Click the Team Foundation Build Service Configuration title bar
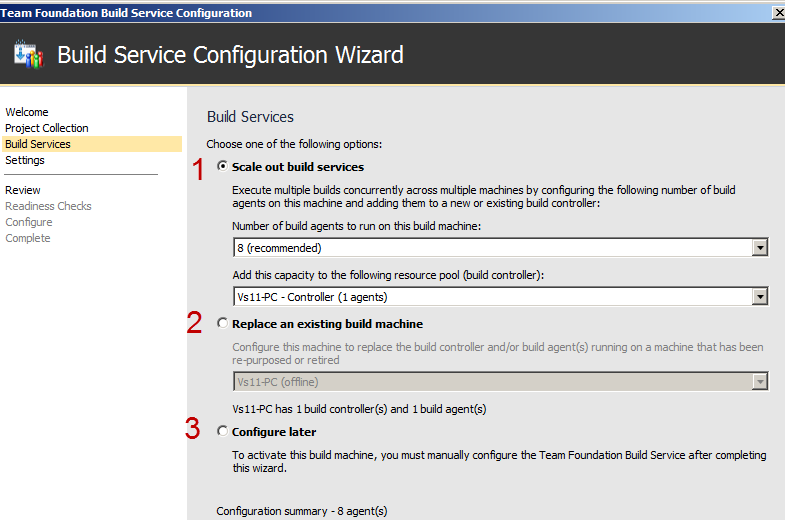Screen dimensions: 785x520 (x=385, y=13)
